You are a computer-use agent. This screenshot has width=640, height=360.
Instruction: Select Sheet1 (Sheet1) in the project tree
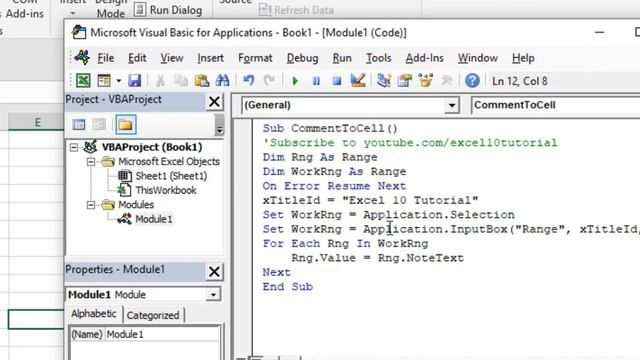(x=171, y=176)
